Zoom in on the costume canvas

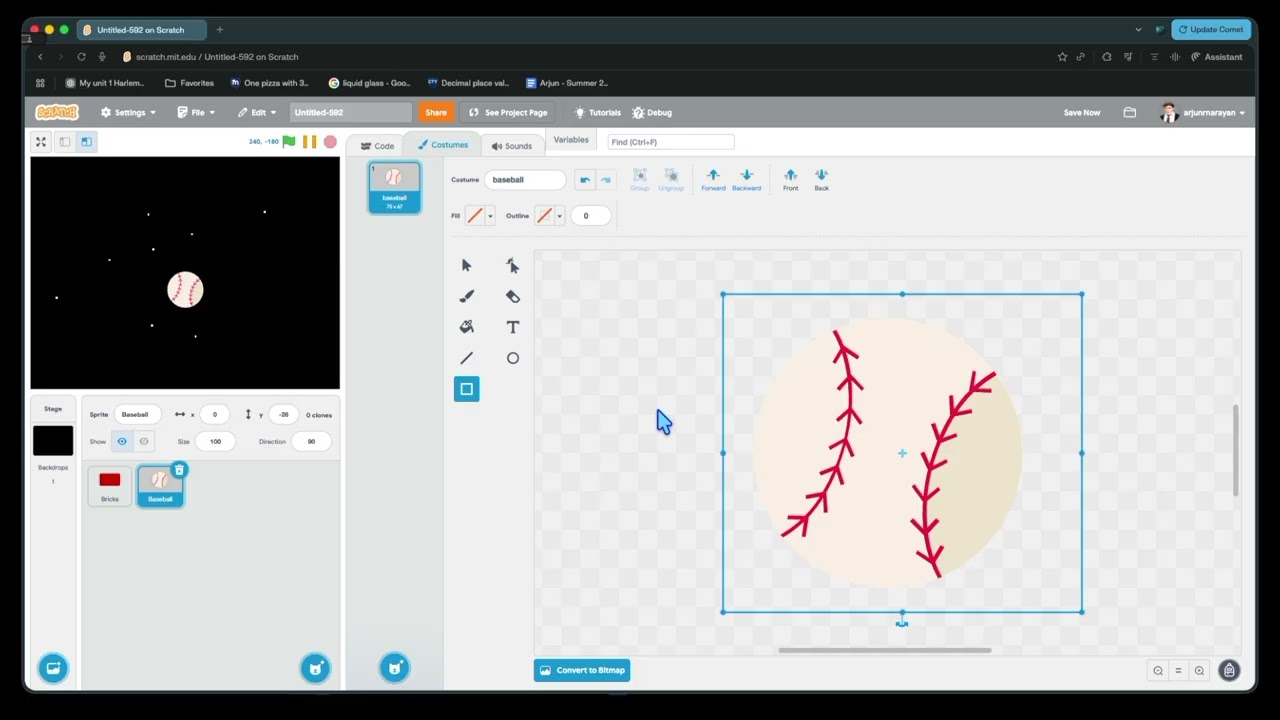coord(1200,671)
